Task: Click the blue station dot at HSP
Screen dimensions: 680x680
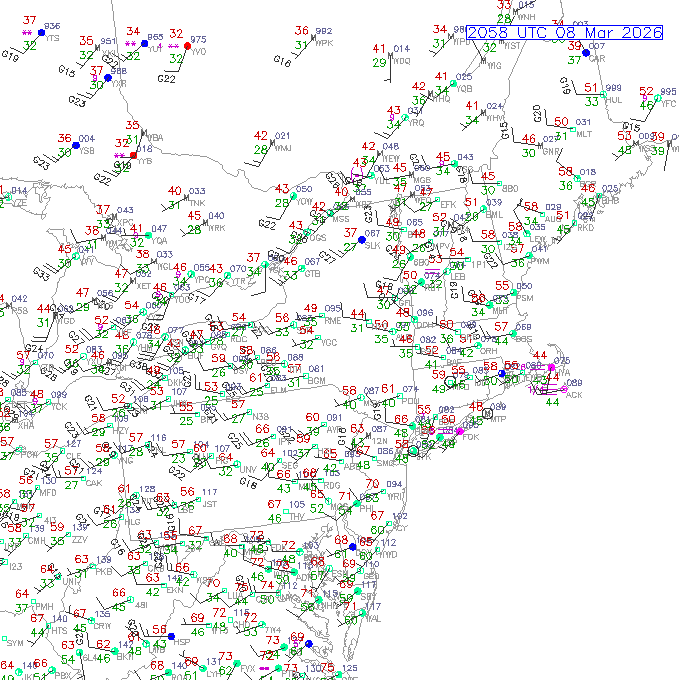Action: coord(171,636)
